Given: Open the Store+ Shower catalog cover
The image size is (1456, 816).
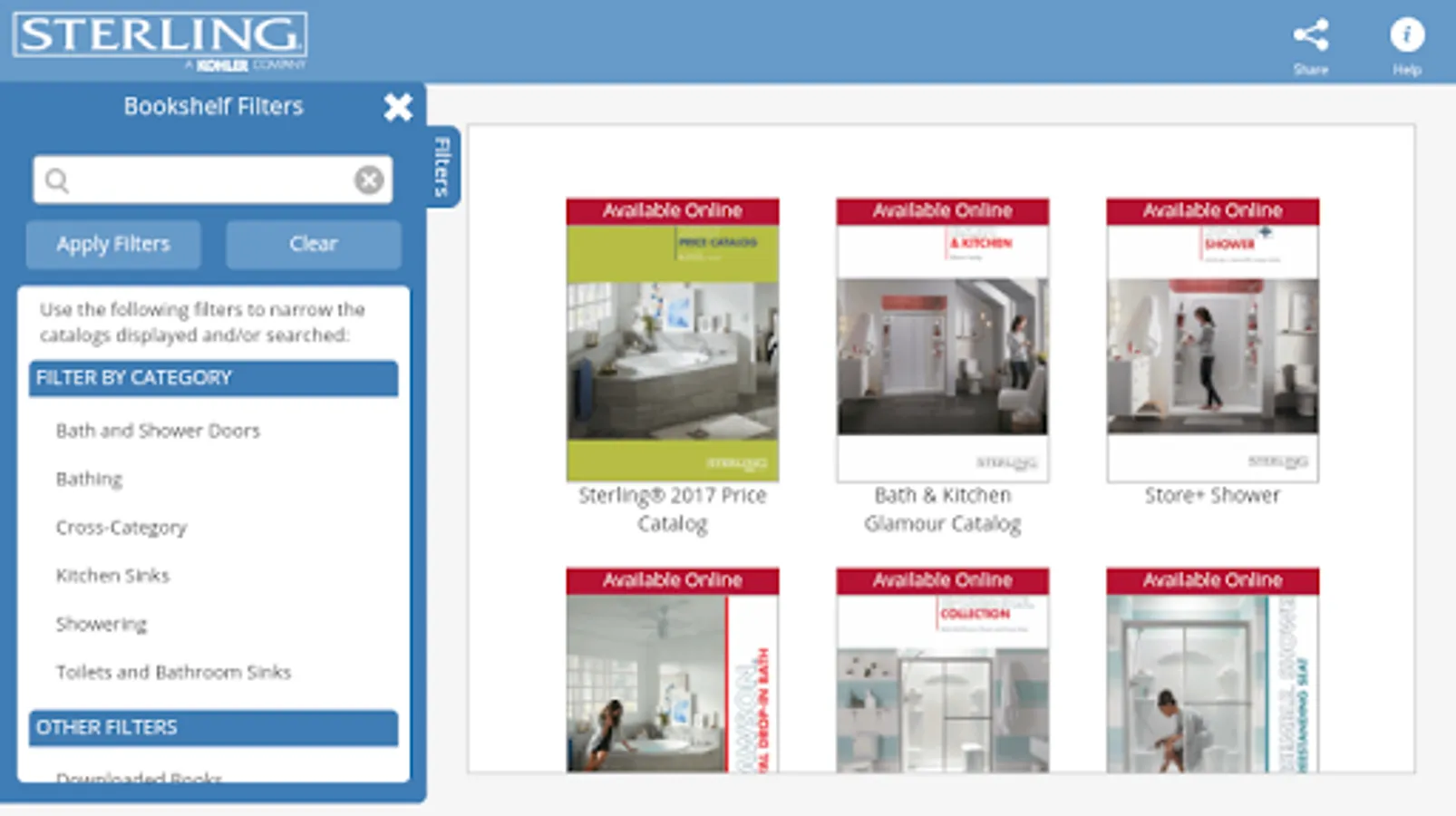Looking at the screenshot, I should coord(1213,340).
